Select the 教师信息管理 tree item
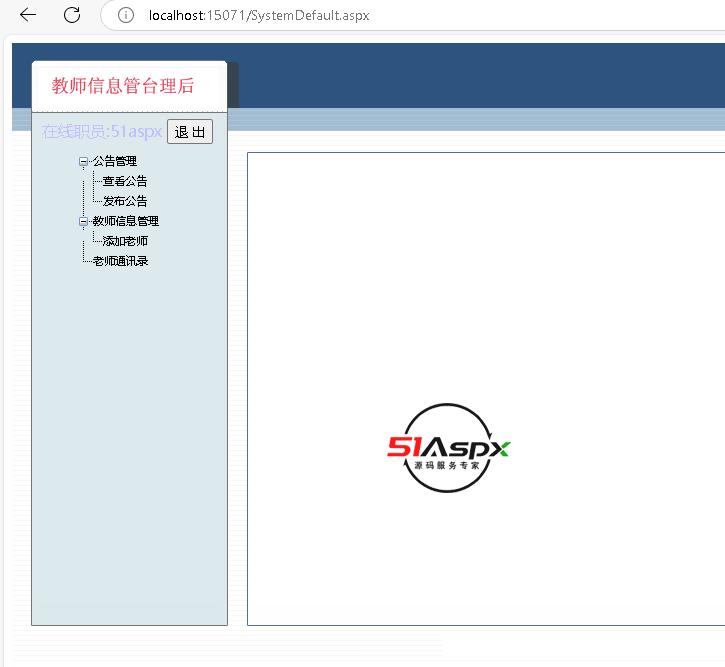 pyautogui.click(x=125, y=221)
